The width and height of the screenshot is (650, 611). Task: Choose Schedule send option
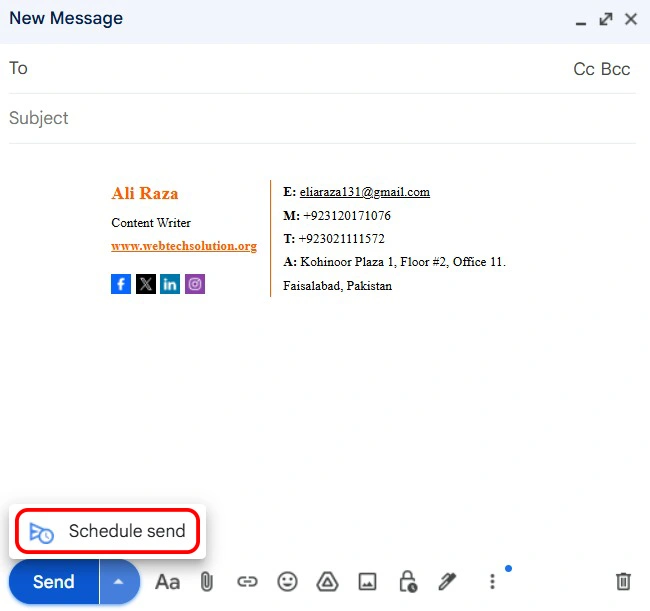[x=107, y=531]
